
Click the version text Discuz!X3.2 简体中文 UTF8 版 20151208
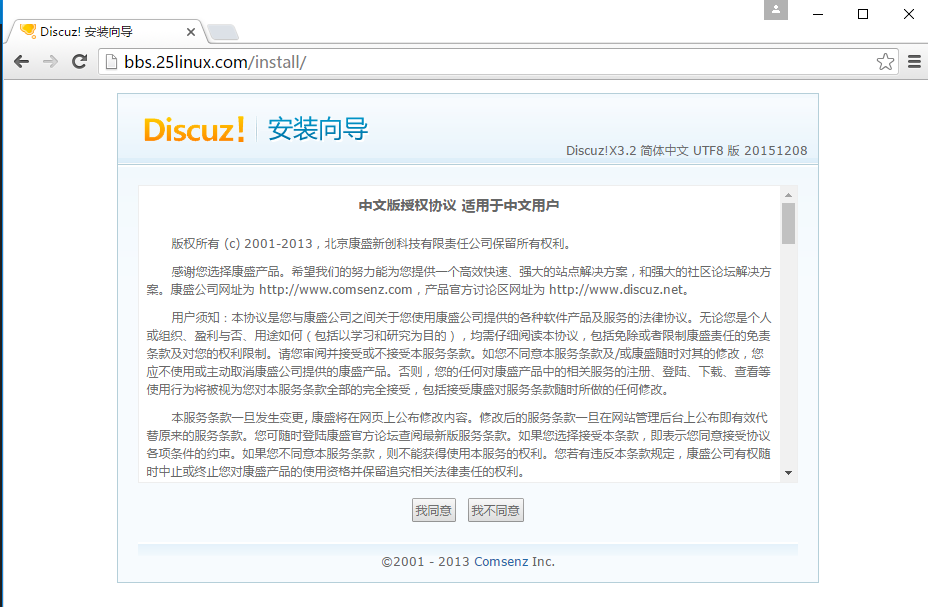coord(687,150)
